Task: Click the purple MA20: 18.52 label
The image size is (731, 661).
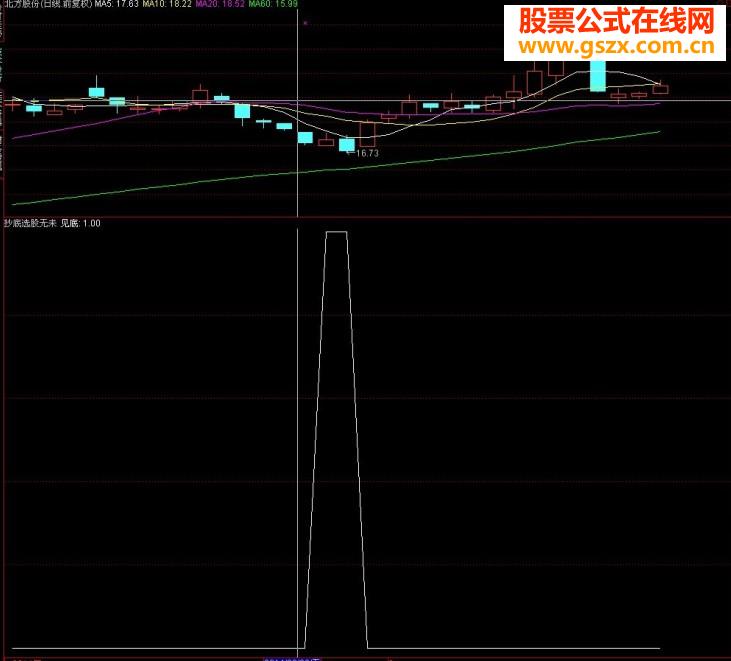Action: coord(220,4)
